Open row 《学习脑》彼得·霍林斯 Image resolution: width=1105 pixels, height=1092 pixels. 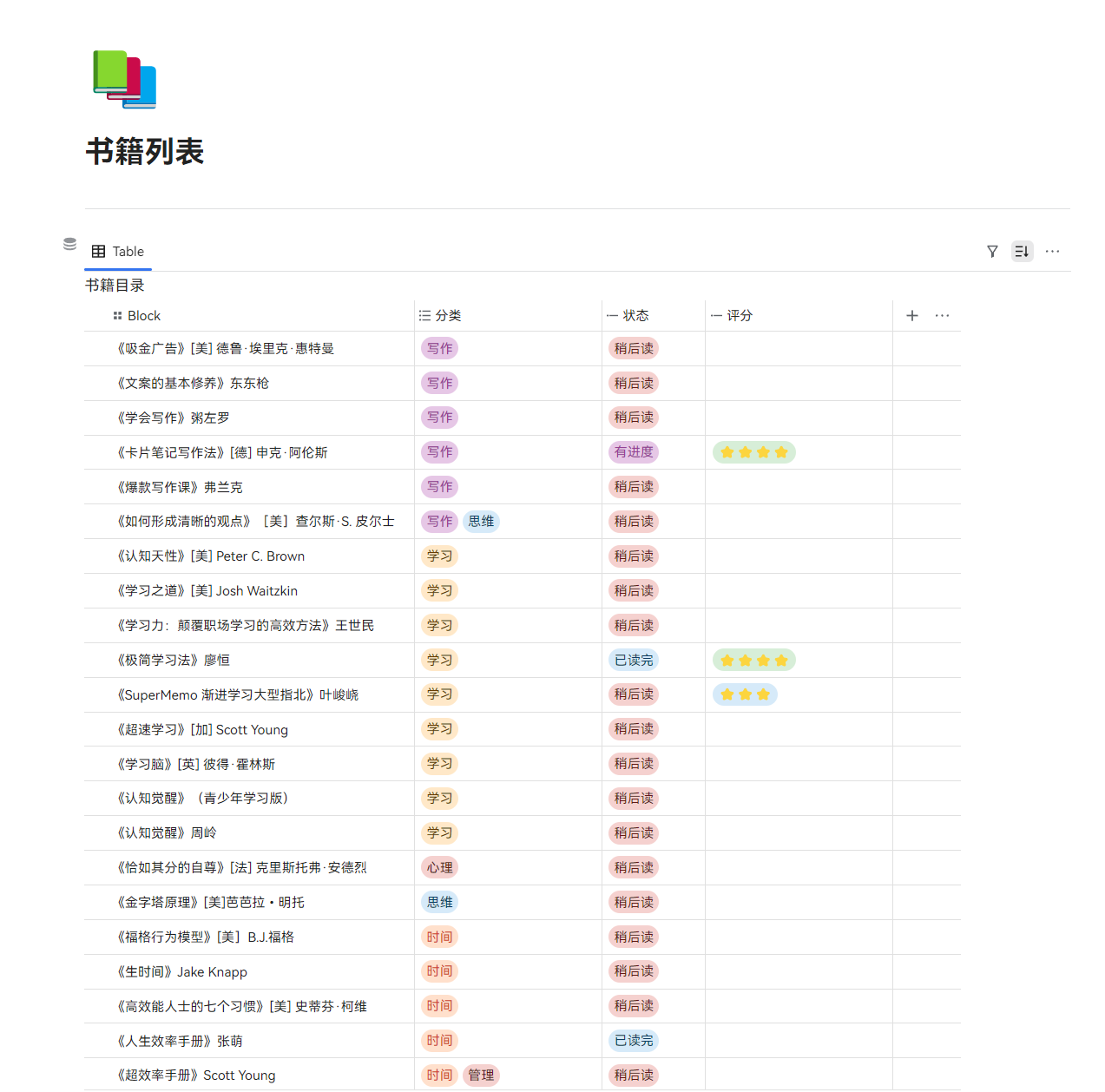pyautogui.click(x=196, y=765)
